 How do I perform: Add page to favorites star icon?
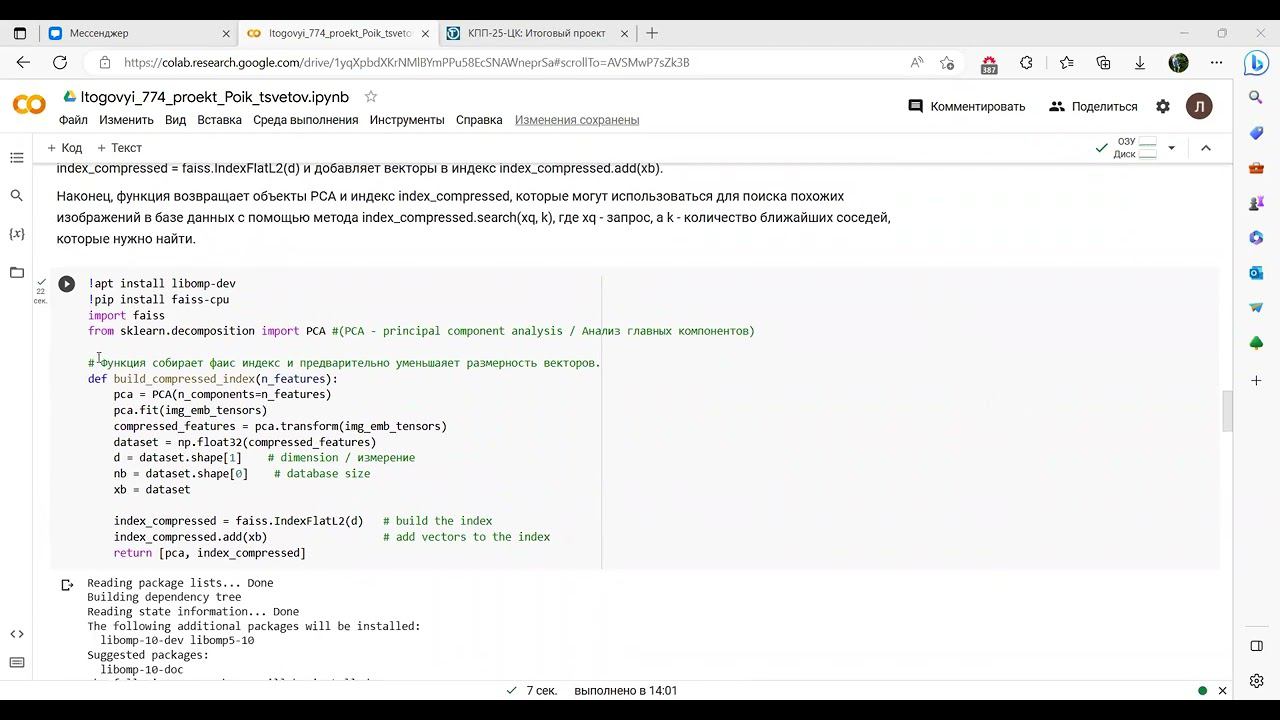point(947,62)
